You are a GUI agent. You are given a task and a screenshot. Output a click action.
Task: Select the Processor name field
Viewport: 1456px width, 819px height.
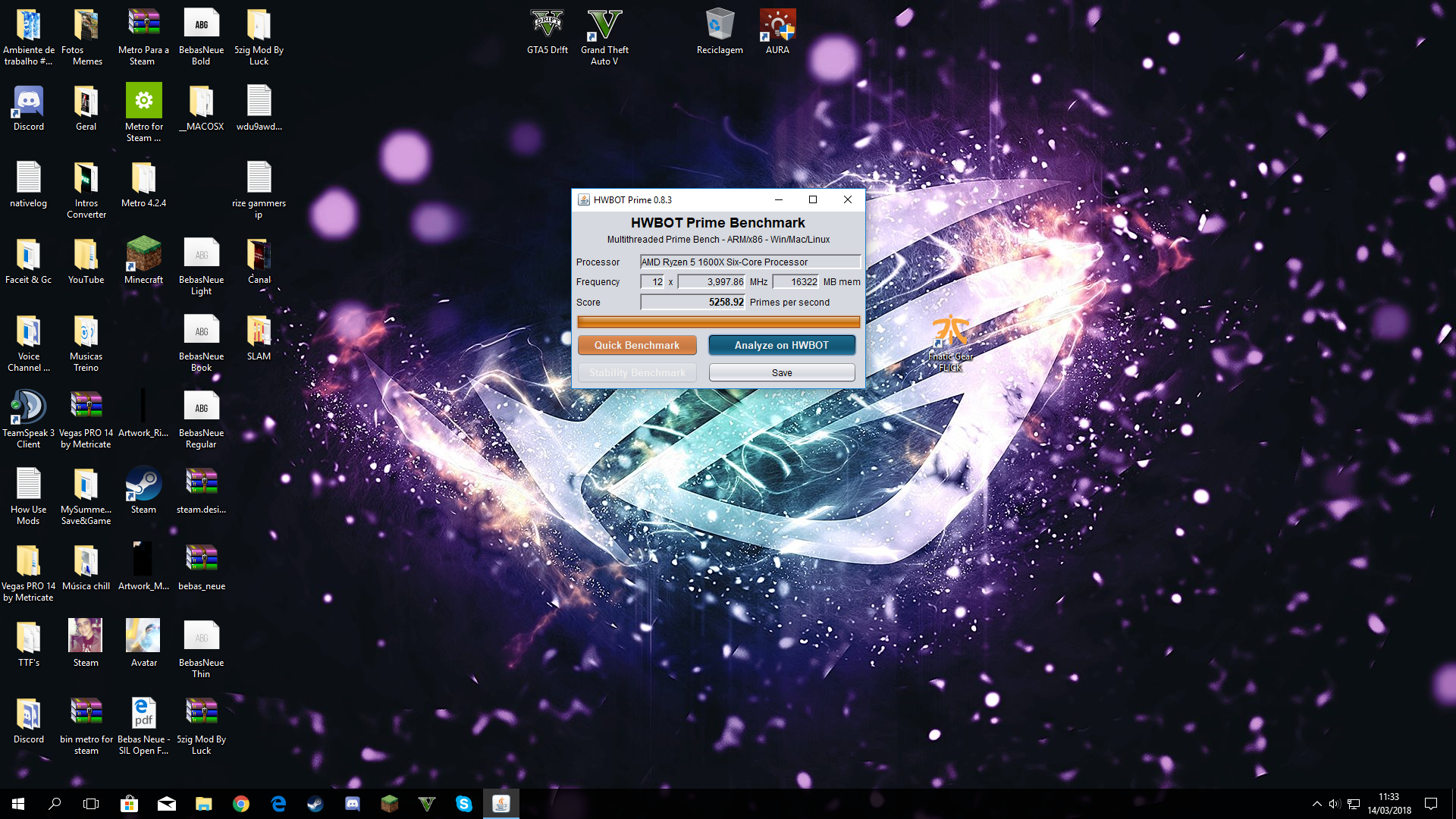click(x=751, y=262)
